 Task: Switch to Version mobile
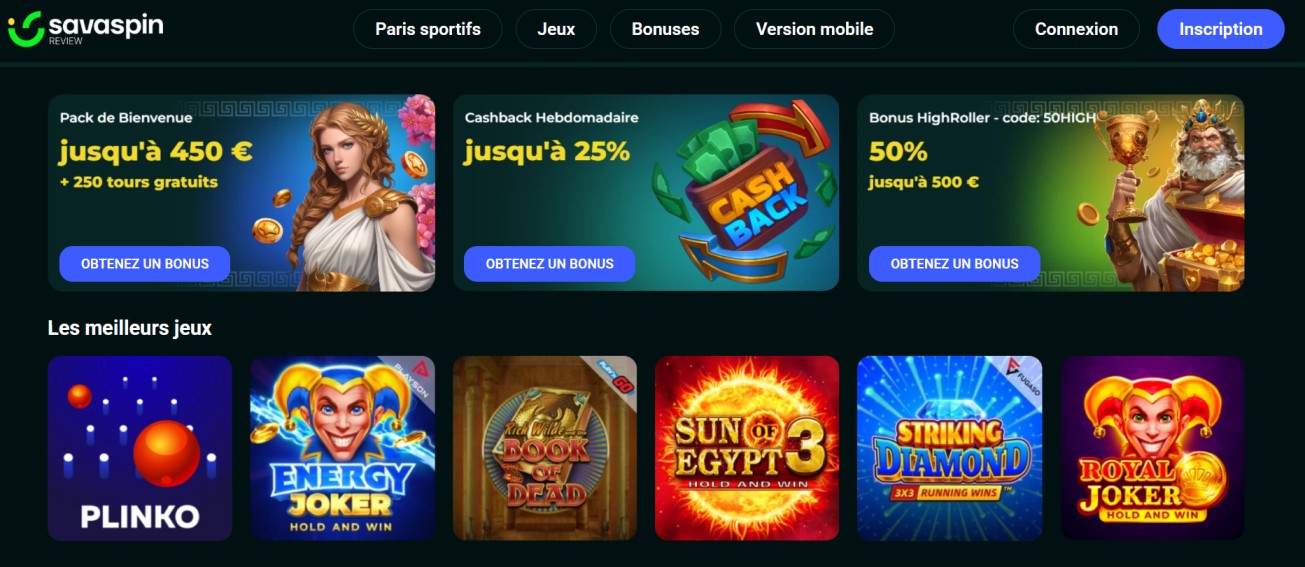click(814, 29)
